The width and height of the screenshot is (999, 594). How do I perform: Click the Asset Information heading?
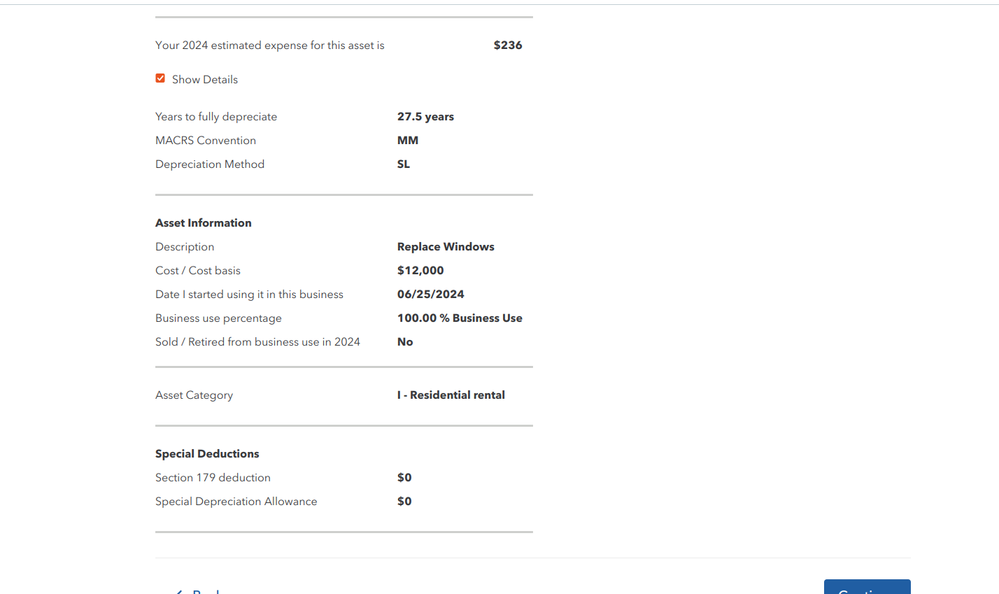(203, 223)
